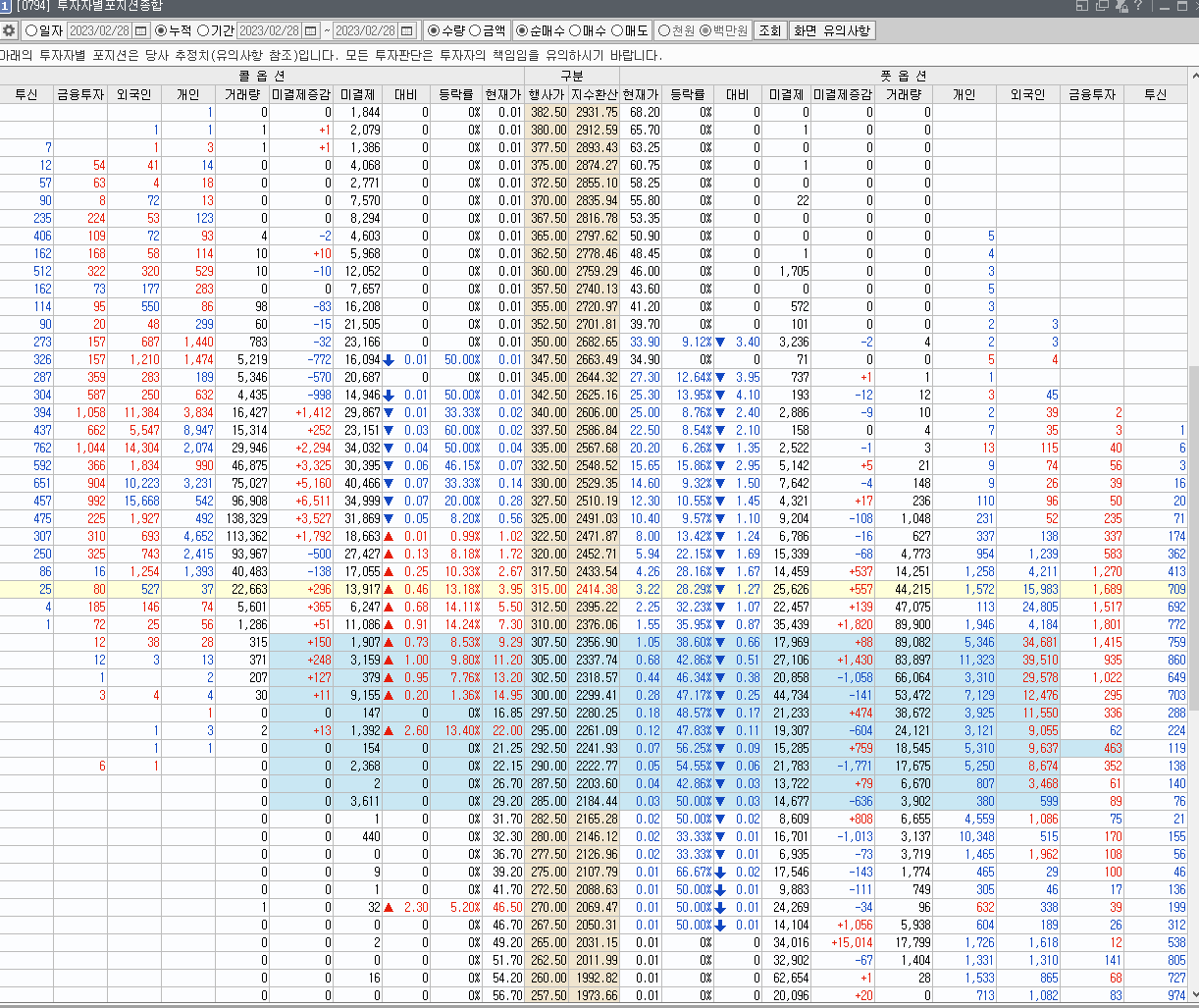The image size is (1199, 1008).
Task: Click the scrollbar up arrow
Action: (1192, 76)
